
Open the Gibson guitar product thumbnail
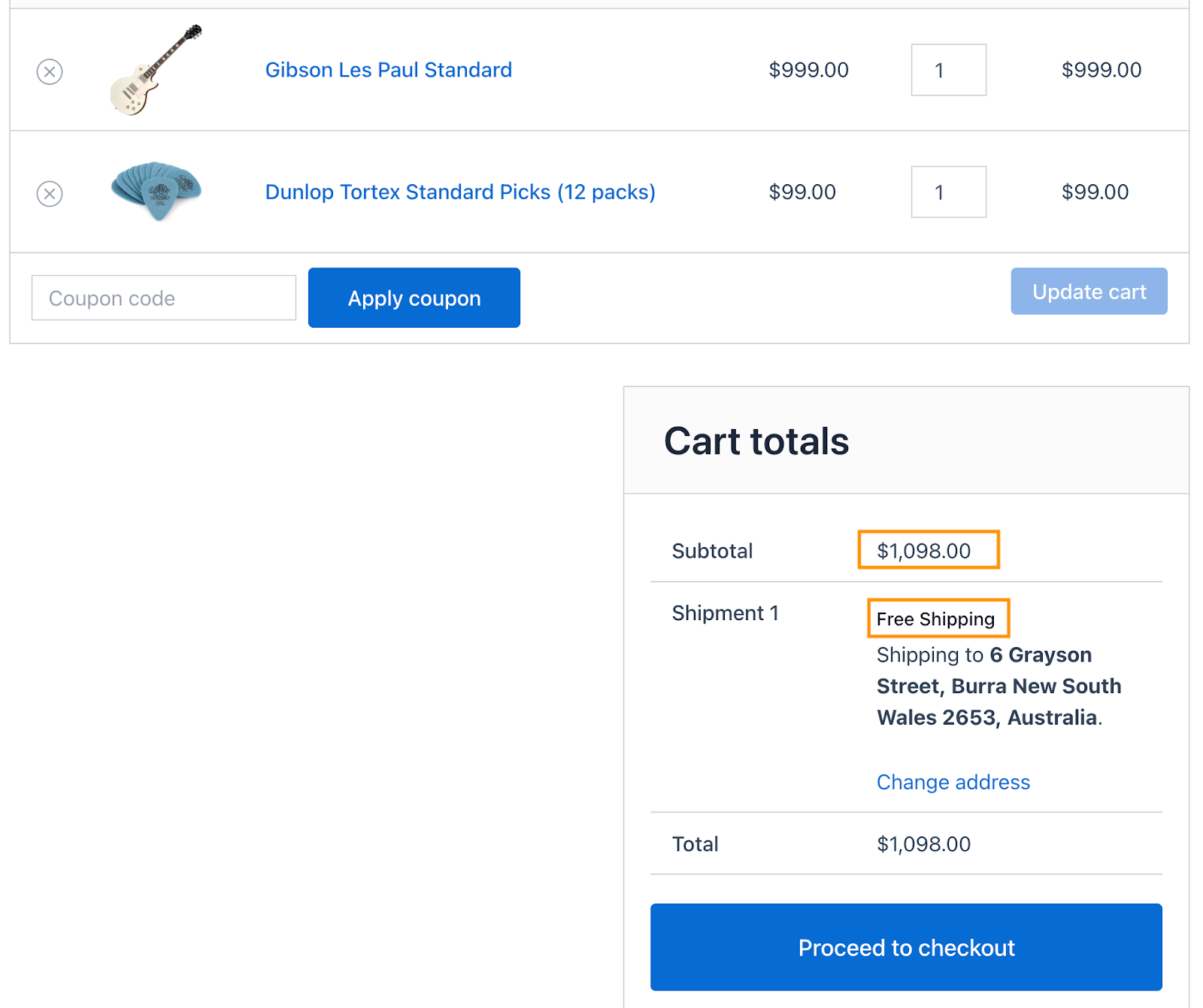[156, 70]
